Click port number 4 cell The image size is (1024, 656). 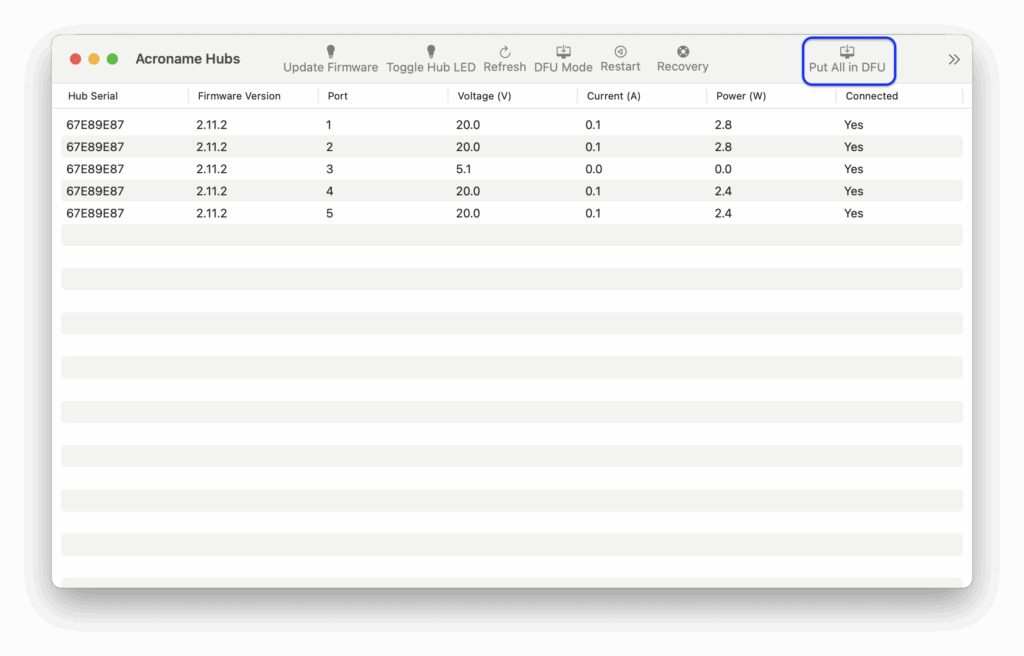(x=330, y=191)
